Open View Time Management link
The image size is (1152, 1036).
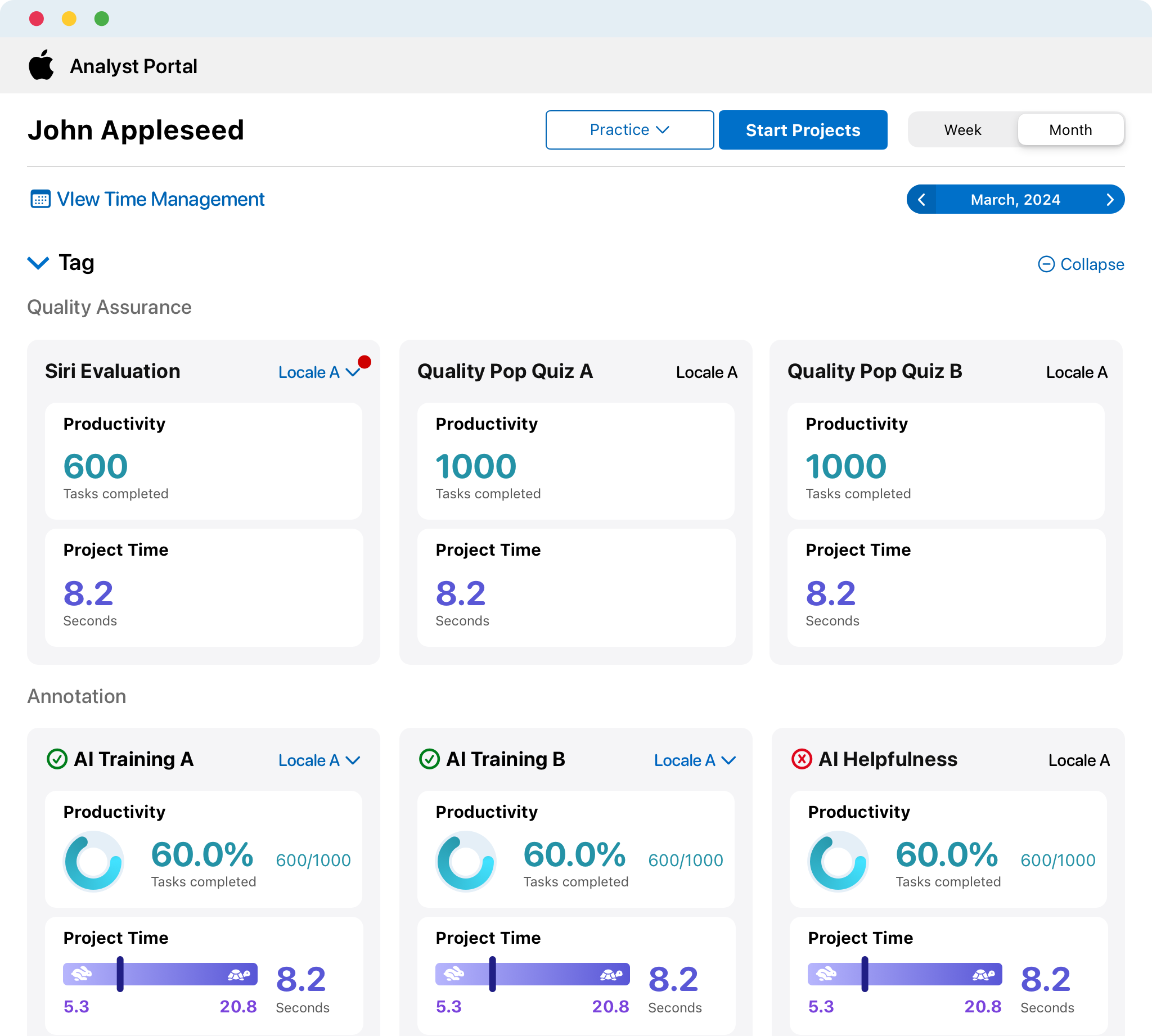[x=147, y=199]
